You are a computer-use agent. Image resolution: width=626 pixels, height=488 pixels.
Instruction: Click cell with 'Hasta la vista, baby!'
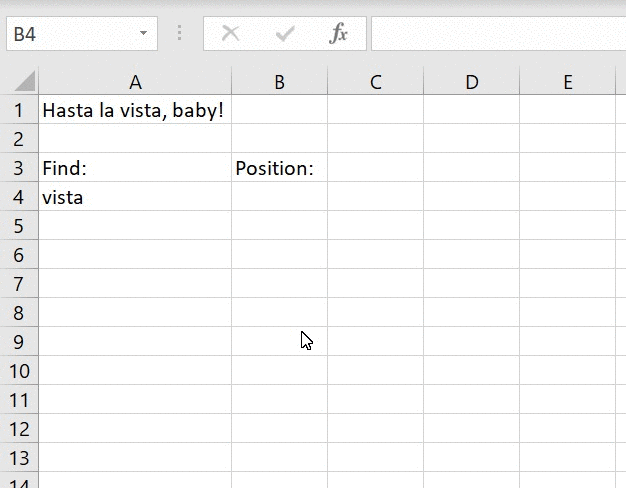(x=133, y=110)
